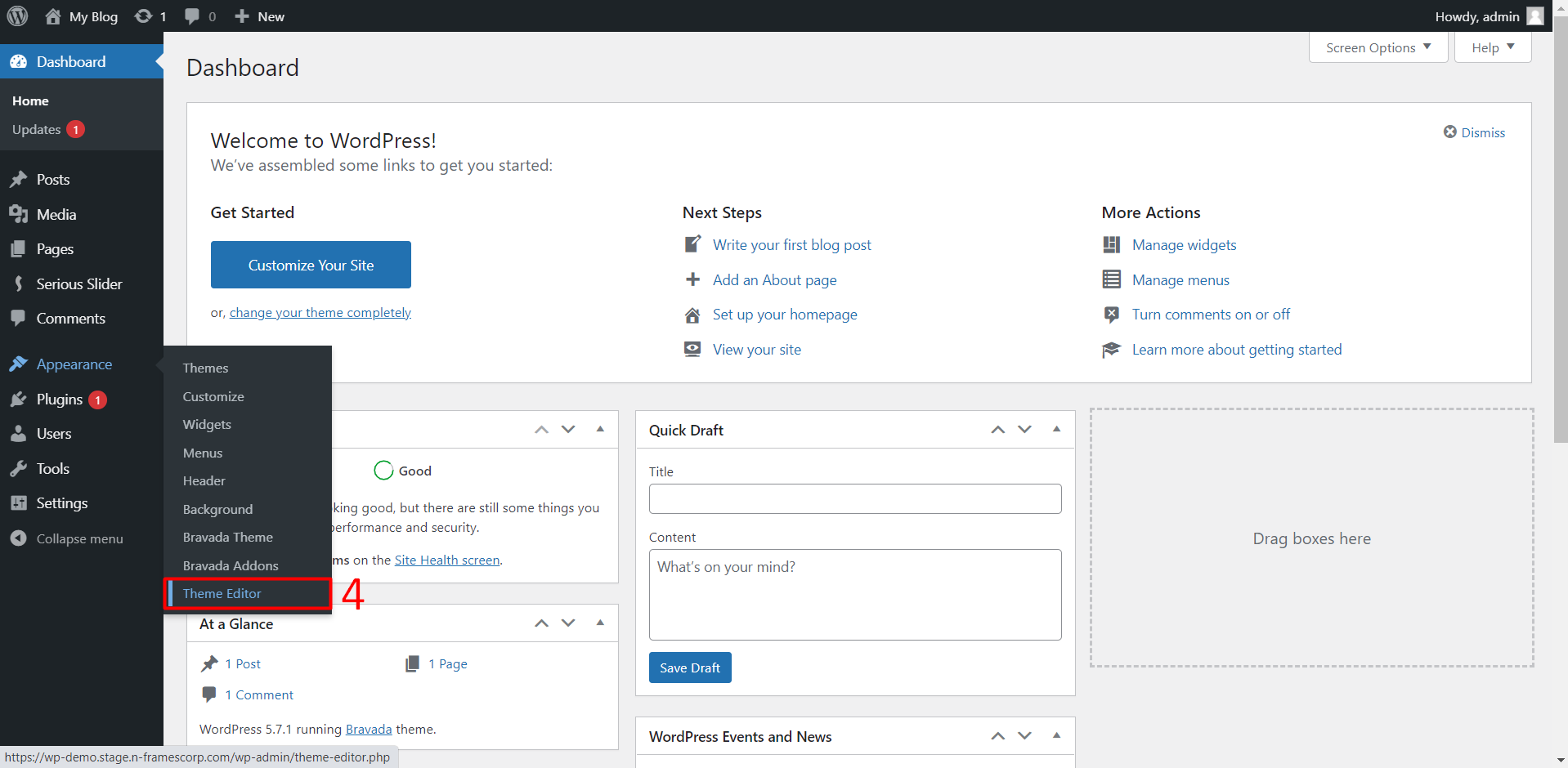Click the WordPress logo in admin bar
1568x768 pixels.
(x=17, y=16)
